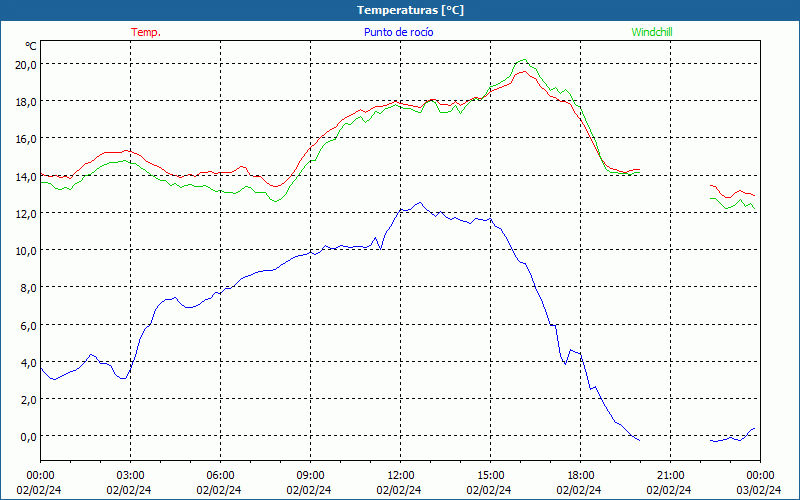
Task: Click the '18:00' time axis label
Action: coord(581,476)
